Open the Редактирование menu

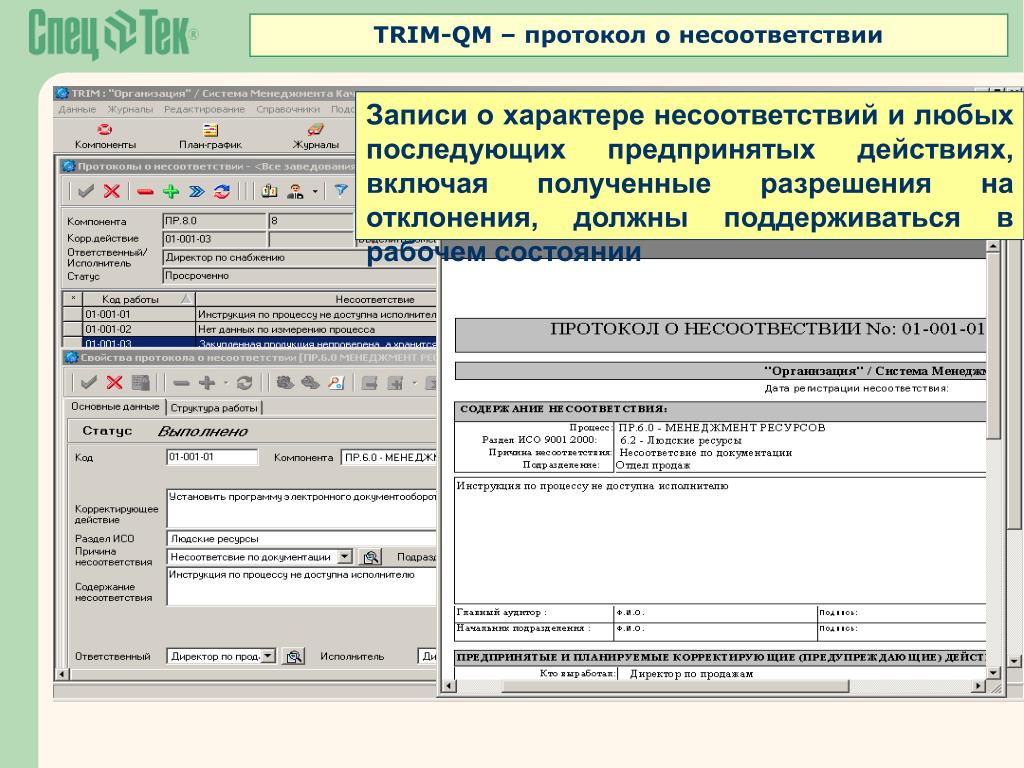204,109
